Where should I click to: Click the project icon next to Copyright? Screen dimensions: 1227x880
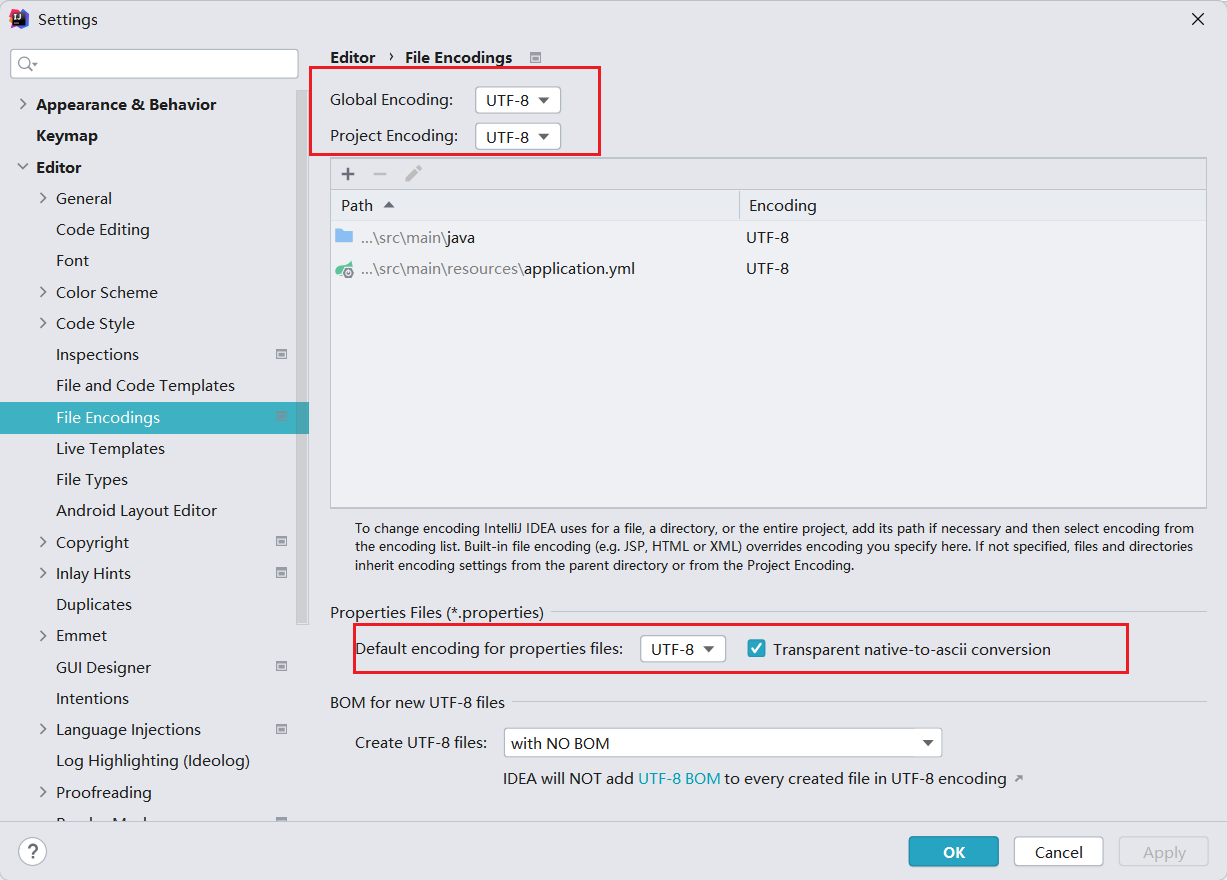point(282,542)
